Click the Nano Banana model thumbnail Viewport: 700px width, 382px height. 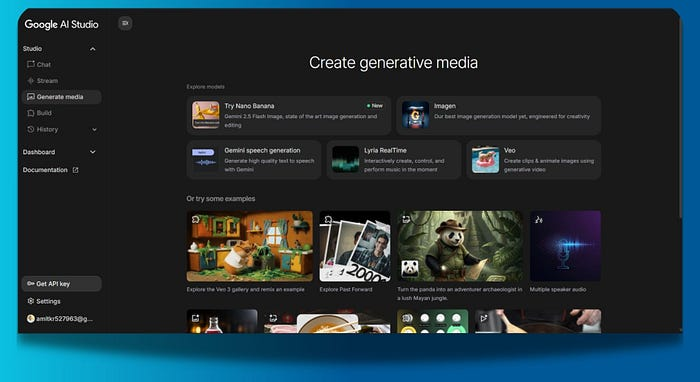click(206, 115)
